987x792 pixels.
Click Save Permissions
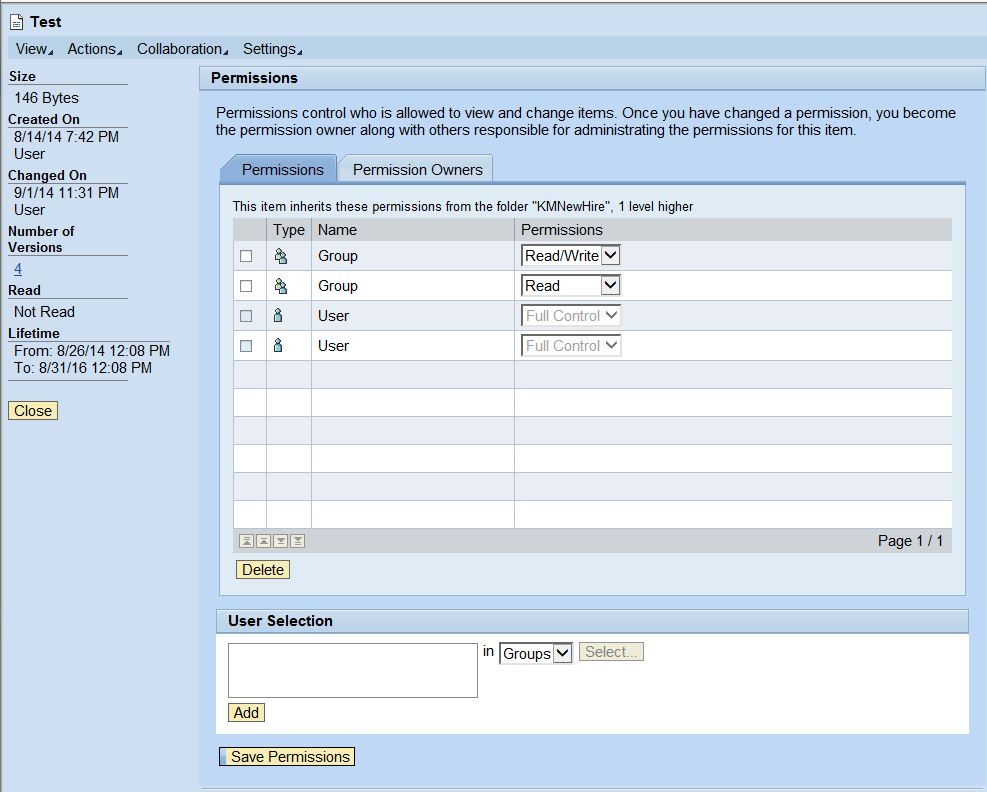287,757
